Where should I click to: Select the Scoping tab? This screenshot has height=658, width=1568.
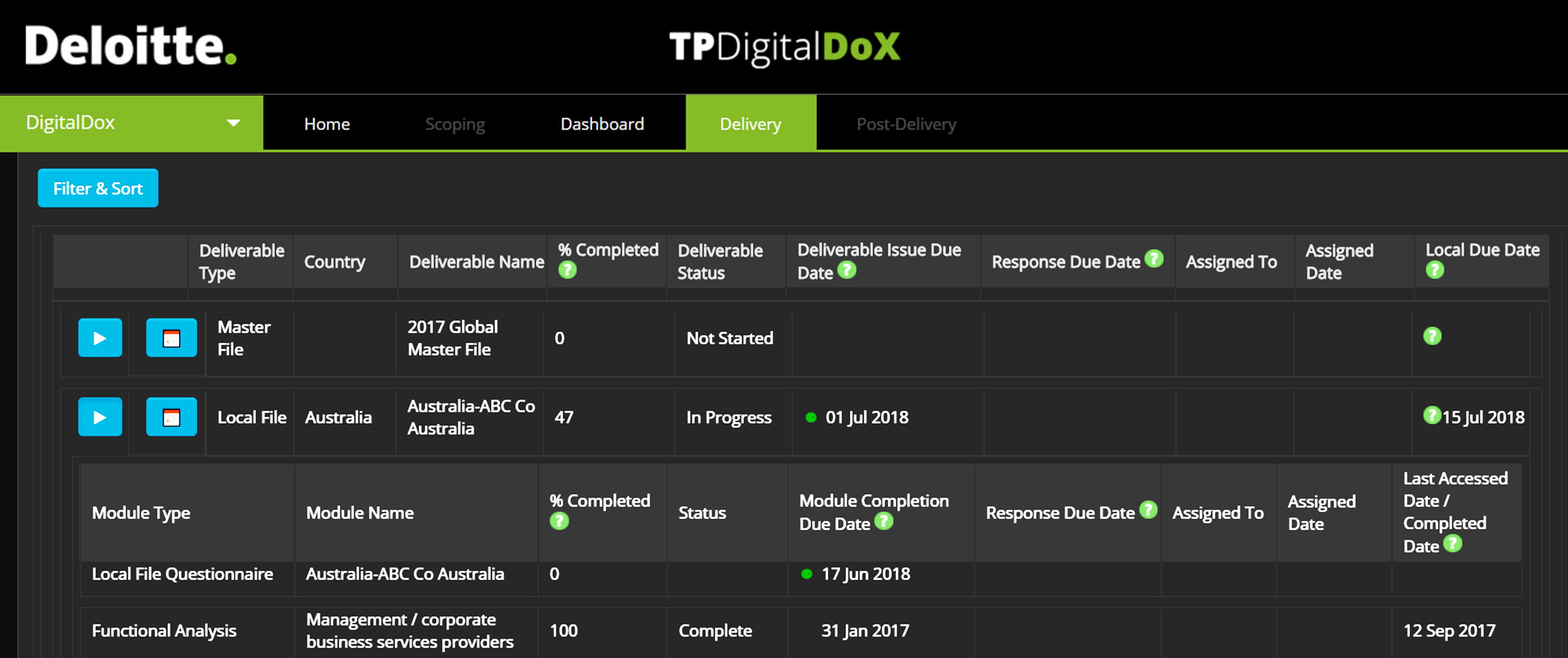[455, 124]
